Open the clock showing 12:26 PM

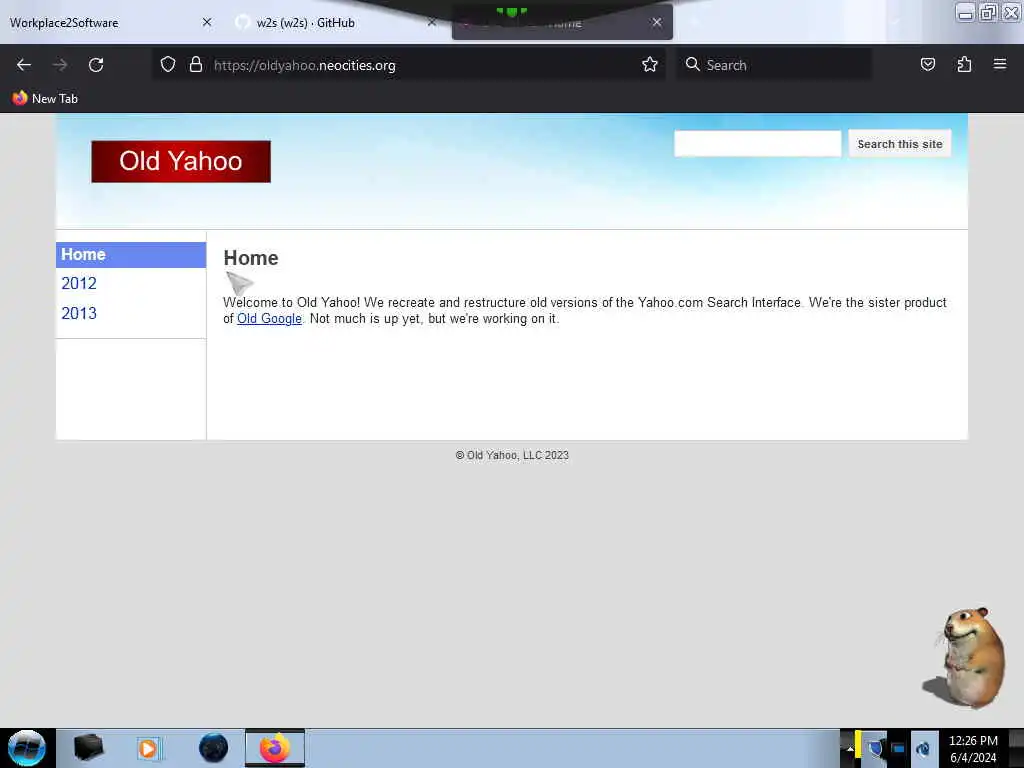973,749
